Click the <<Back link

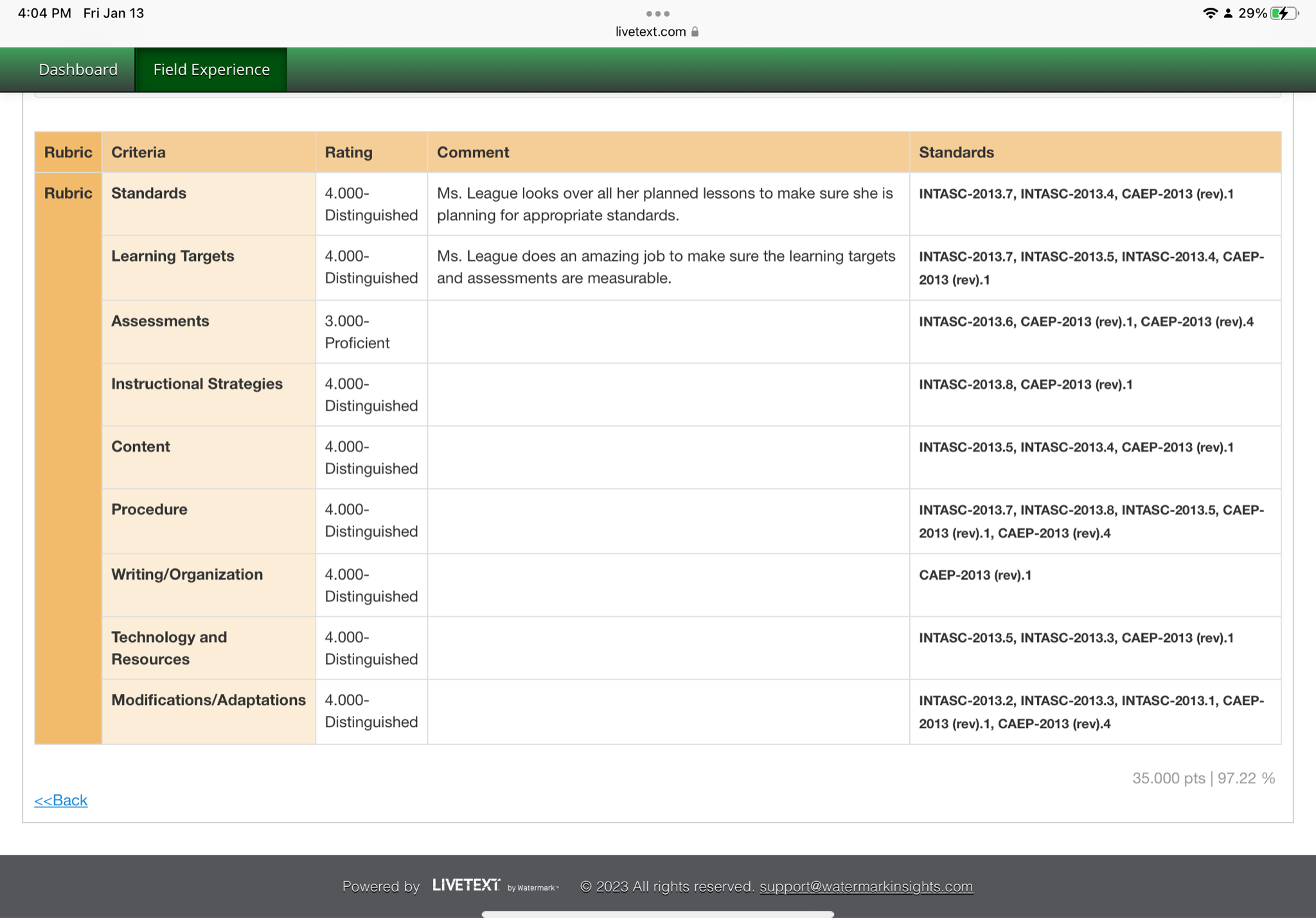(61, 800)
